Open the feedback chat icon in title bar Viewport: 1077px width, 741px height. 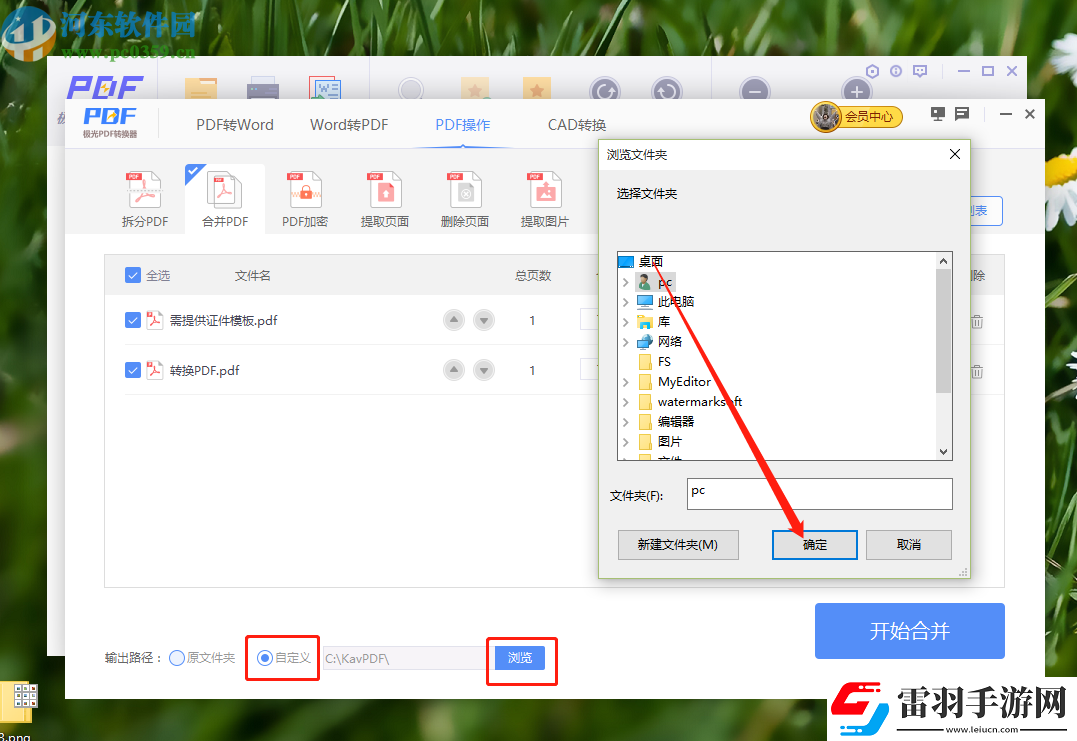[x=962, y=114]
